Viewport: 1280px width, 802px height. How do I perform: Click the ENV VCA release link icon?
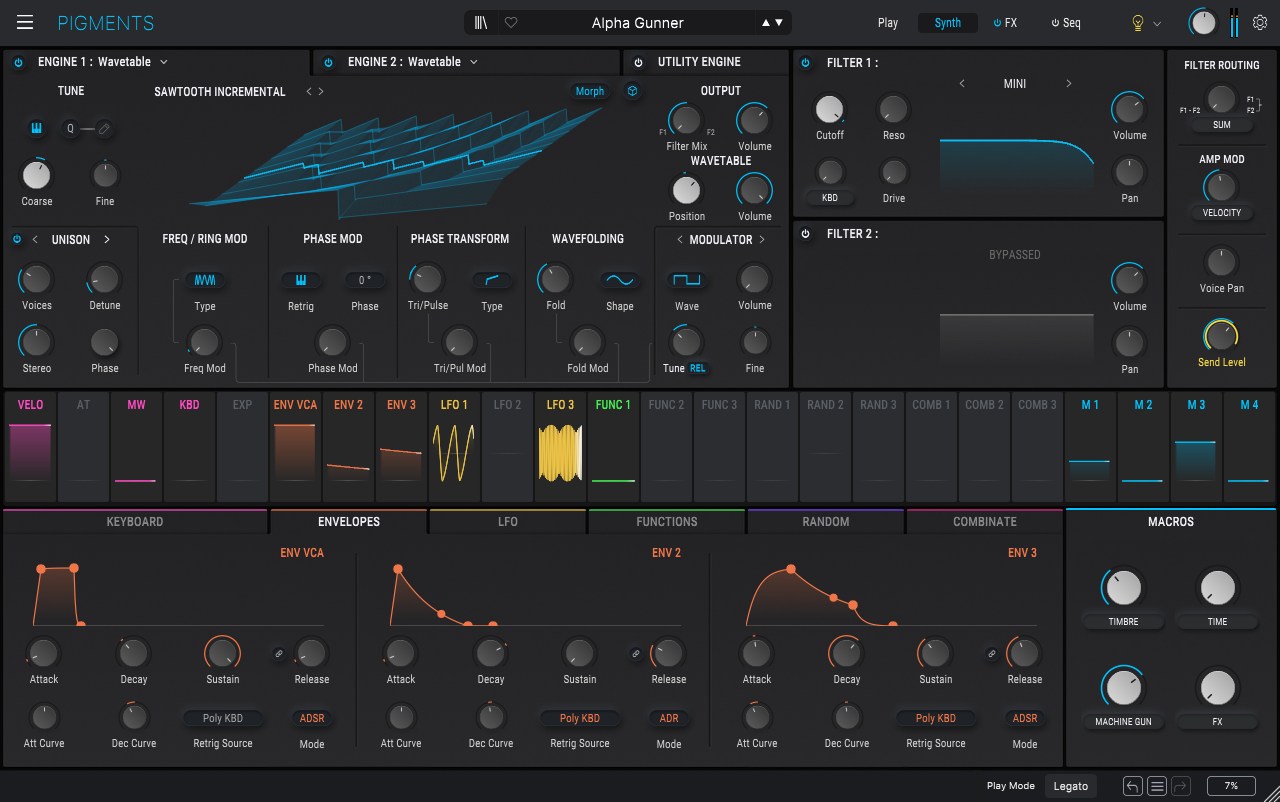[x=279, y=653]
